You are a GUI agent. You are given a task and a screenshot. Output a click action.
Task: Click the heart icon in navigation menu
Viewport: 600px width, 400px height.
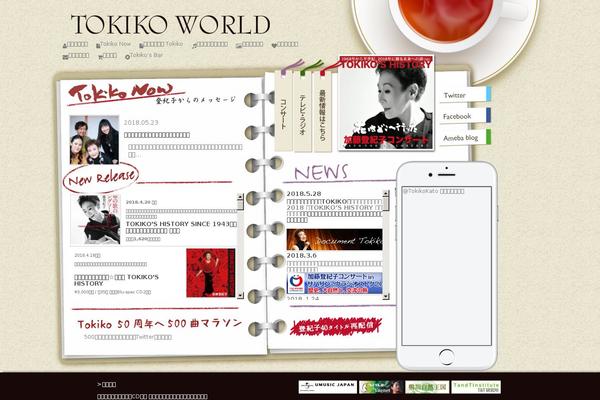click(274, 46)
